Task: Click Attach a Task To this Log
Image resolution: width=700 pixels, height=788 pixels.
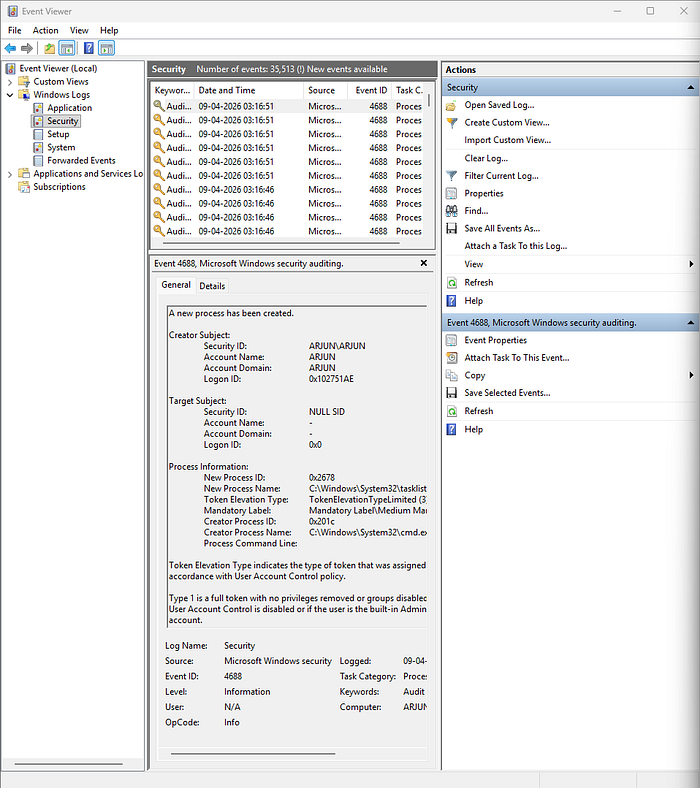Action: point(516,246)
